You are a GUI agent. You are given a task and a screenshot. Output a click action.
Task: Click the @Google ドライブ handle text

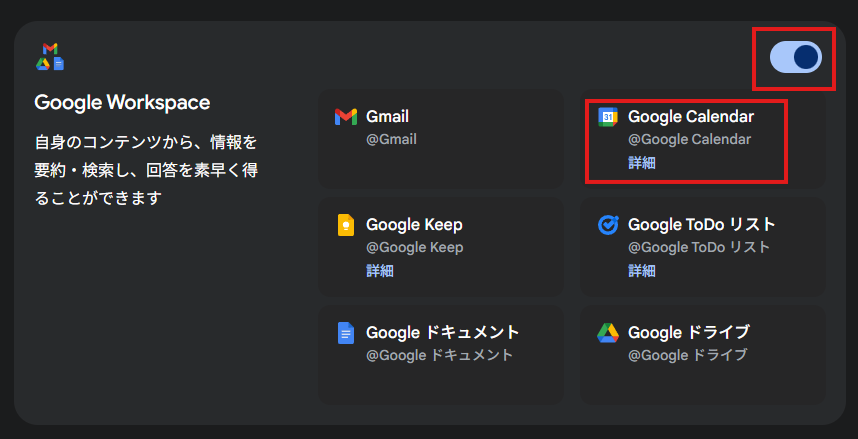point(688,355)
